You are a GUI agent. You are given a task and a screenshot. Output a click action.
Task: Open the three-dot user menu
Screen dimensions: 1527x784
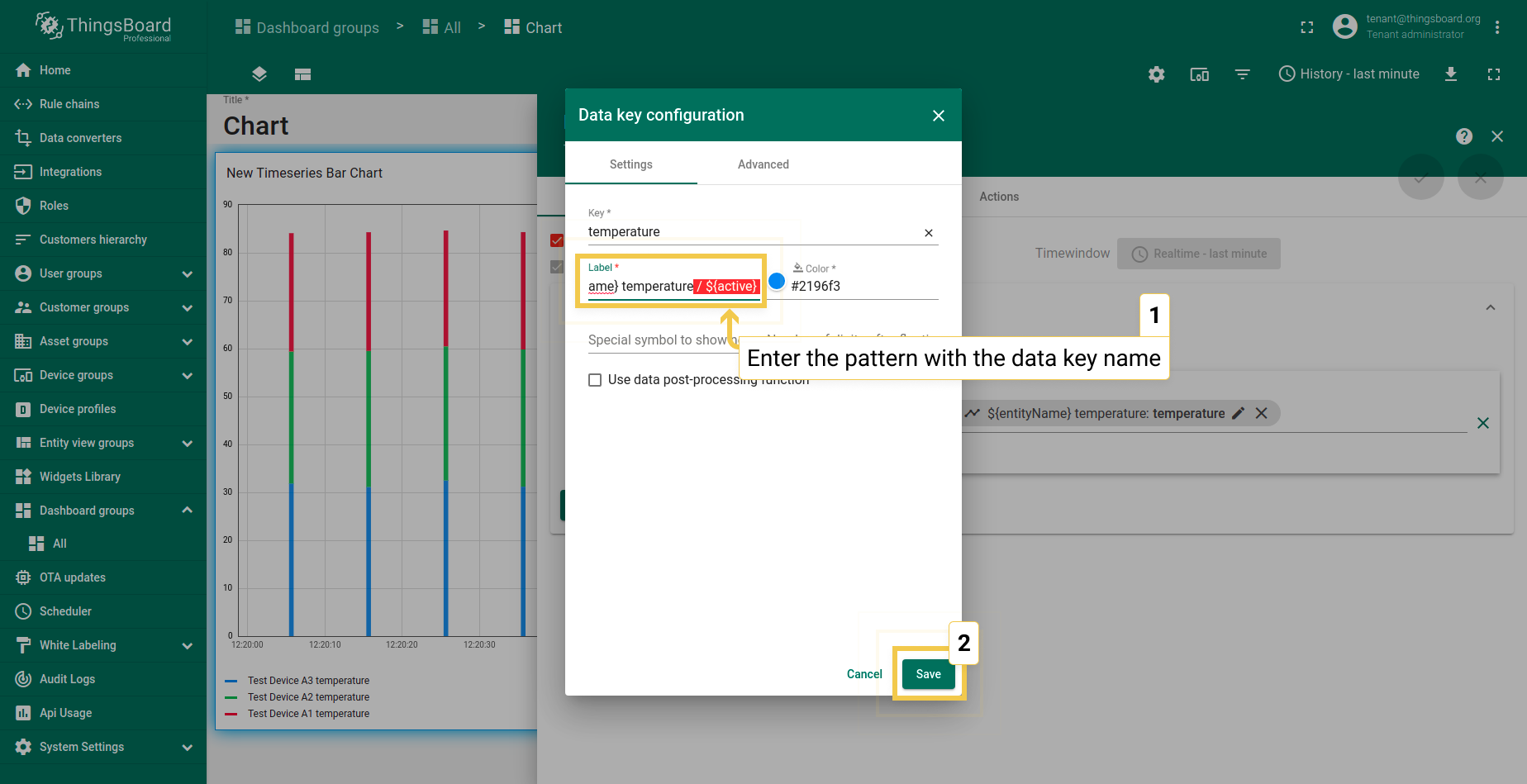coord(1497,27)
